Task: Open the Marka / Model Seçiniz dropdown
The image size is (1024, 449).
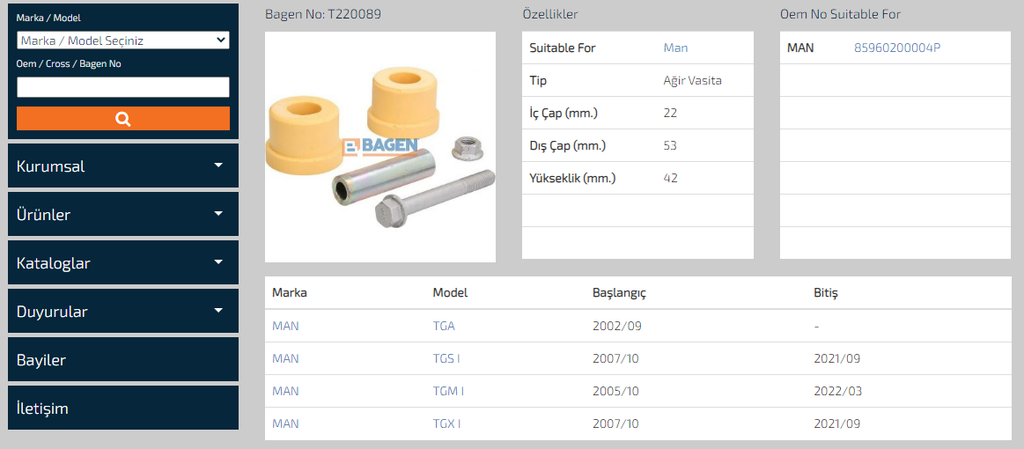Action: (x=123, y=40)
